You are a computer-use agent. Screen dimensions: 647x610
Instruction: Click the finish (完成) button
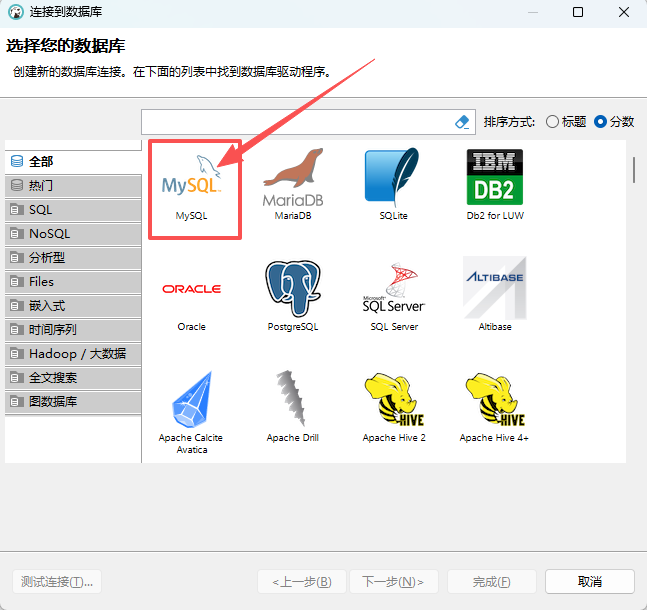(491, 582)
